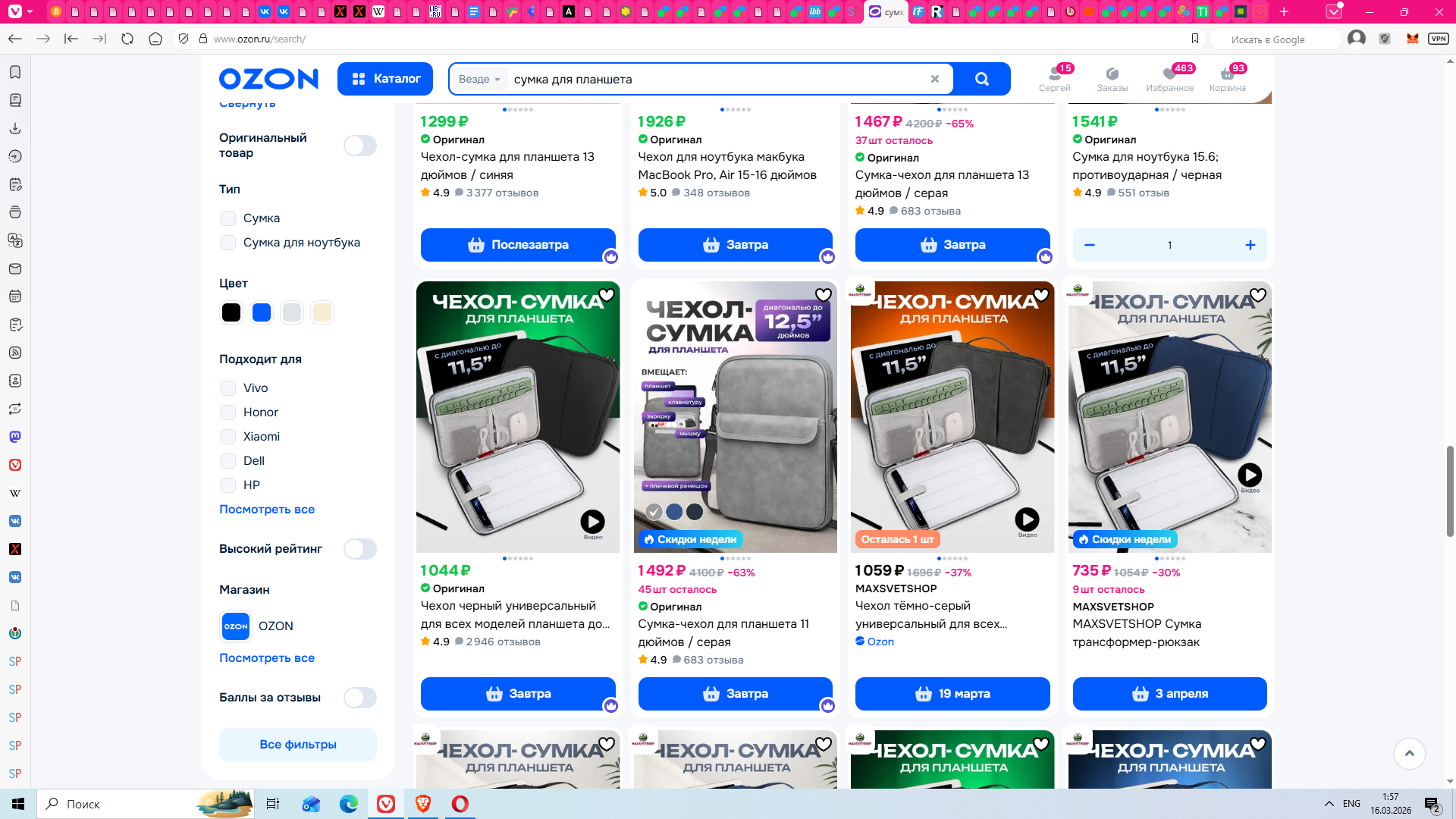Enable Оригинальный товар toggle
This screenshot has width=1456, height=819.
(359, 146)
